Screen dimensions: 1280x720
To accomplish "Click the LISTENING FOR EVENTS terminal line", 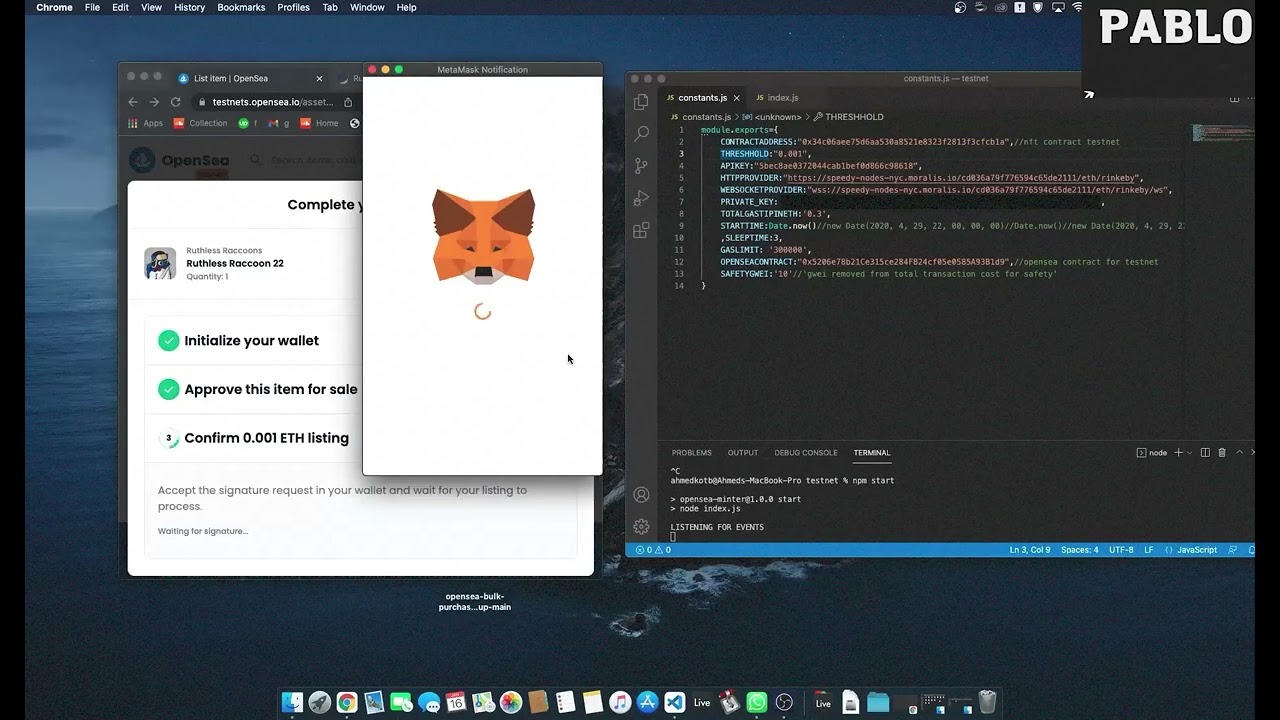I will point(717,527).
